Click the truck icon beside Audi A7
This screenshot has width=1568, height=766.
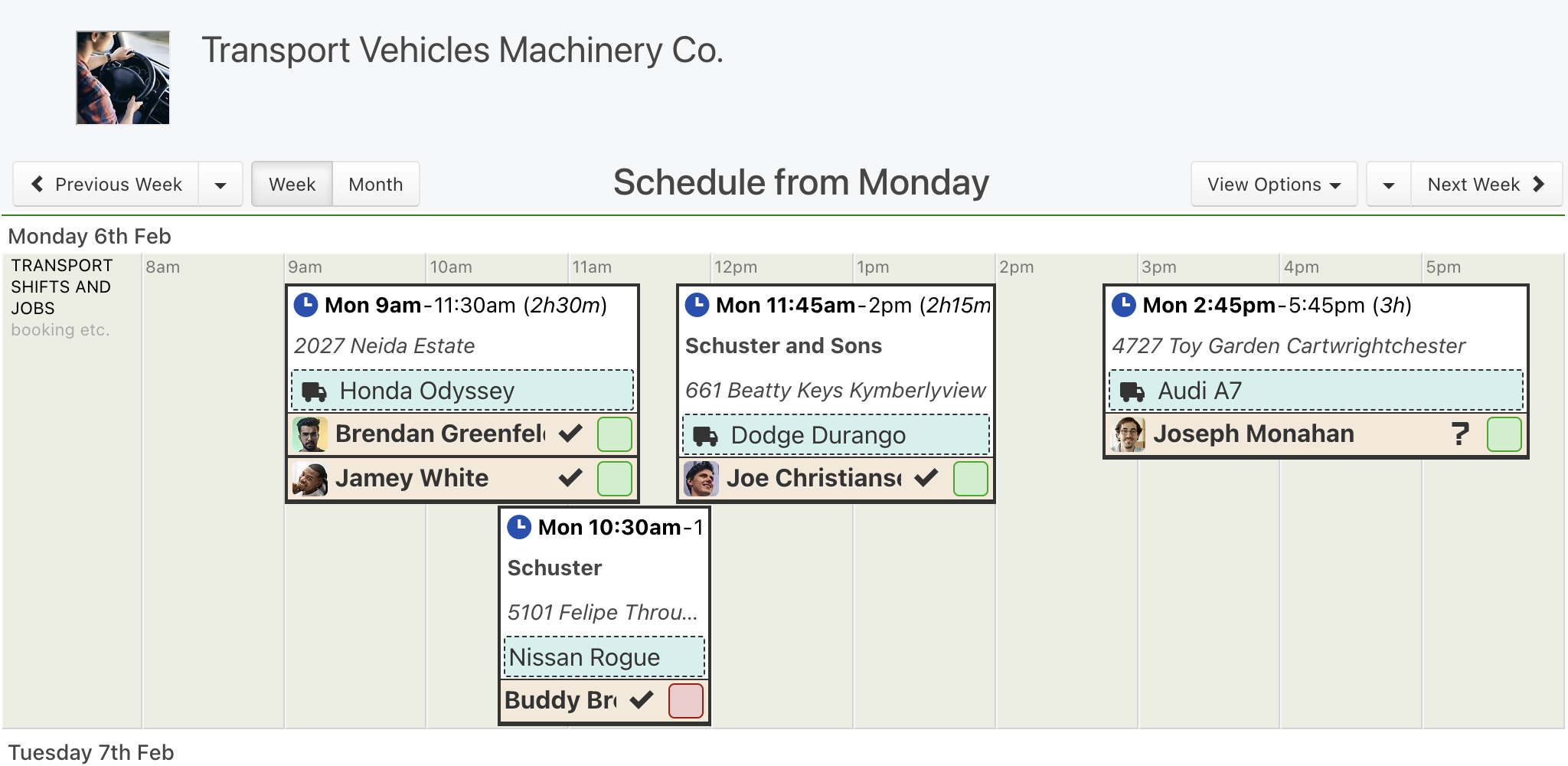pyautogui.click(x=1132, y=391)
